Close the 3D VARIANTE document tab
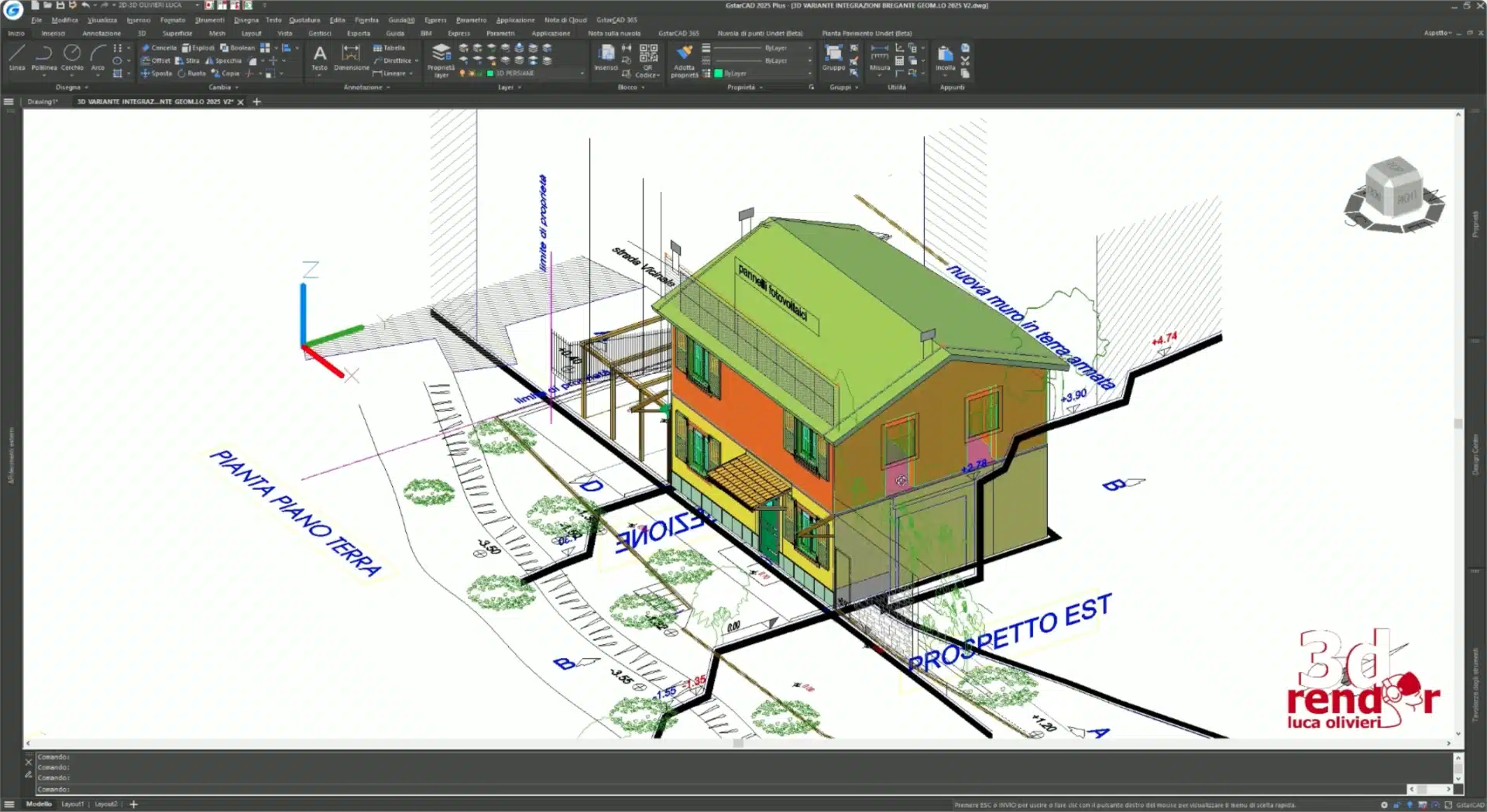The image size is (1487, 812). (x=240, y=102)
